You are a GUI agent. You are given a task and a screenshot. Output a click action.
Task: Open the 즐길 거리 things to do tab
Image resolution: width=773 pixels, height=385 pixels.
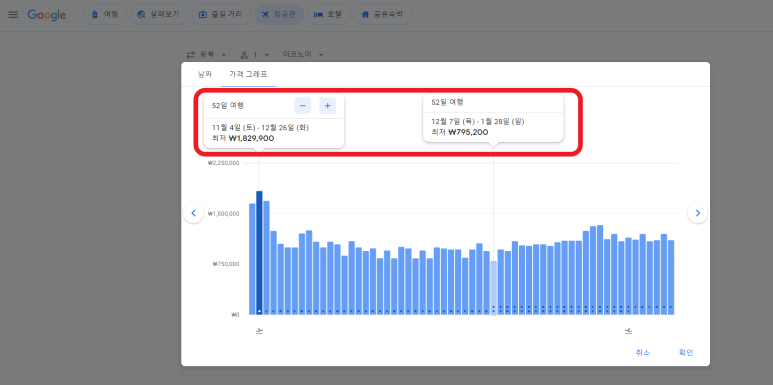pos(221,15)
